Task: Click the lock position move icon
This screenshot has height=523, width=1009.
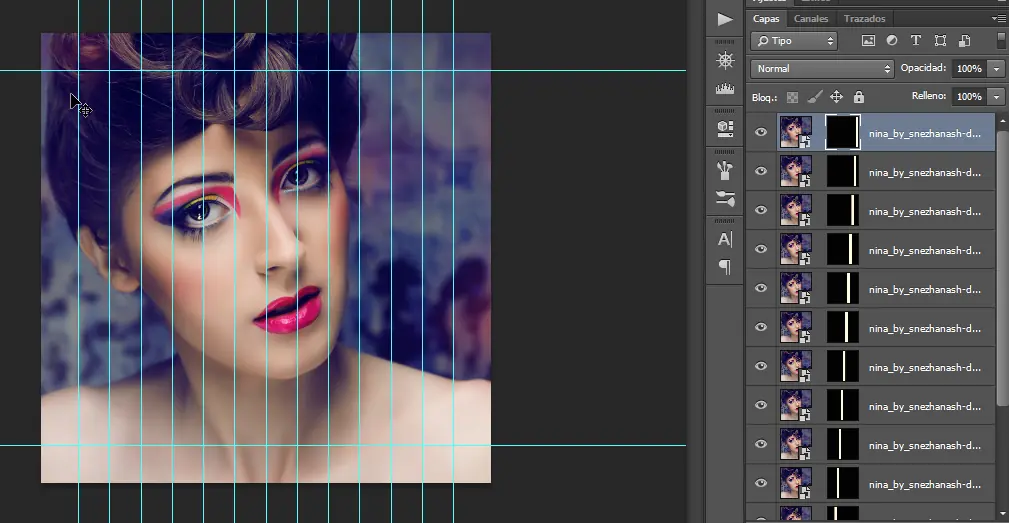Action: click(836, 97)
